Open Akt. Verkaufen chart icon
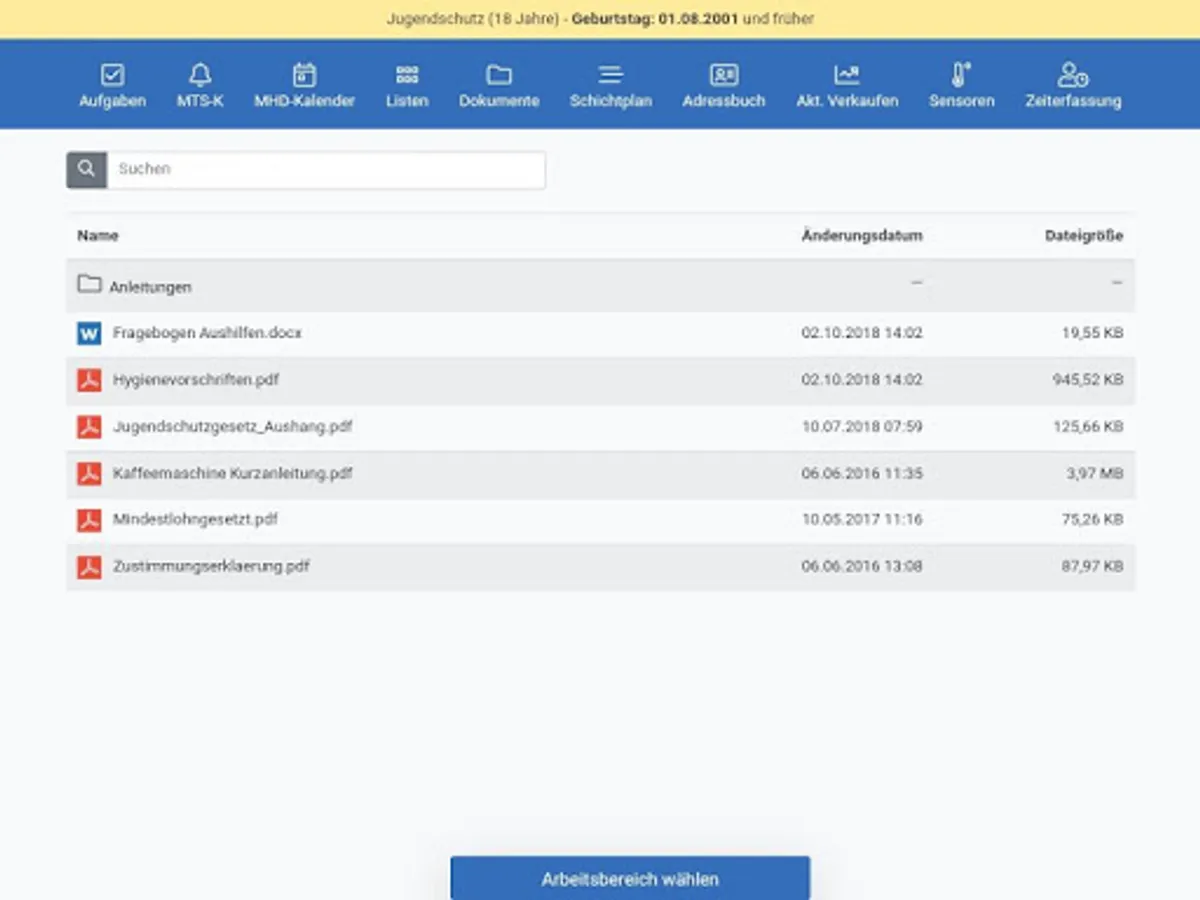This screenshot has width=1200, height=900. pyautogui.click(x=846, y=75)
